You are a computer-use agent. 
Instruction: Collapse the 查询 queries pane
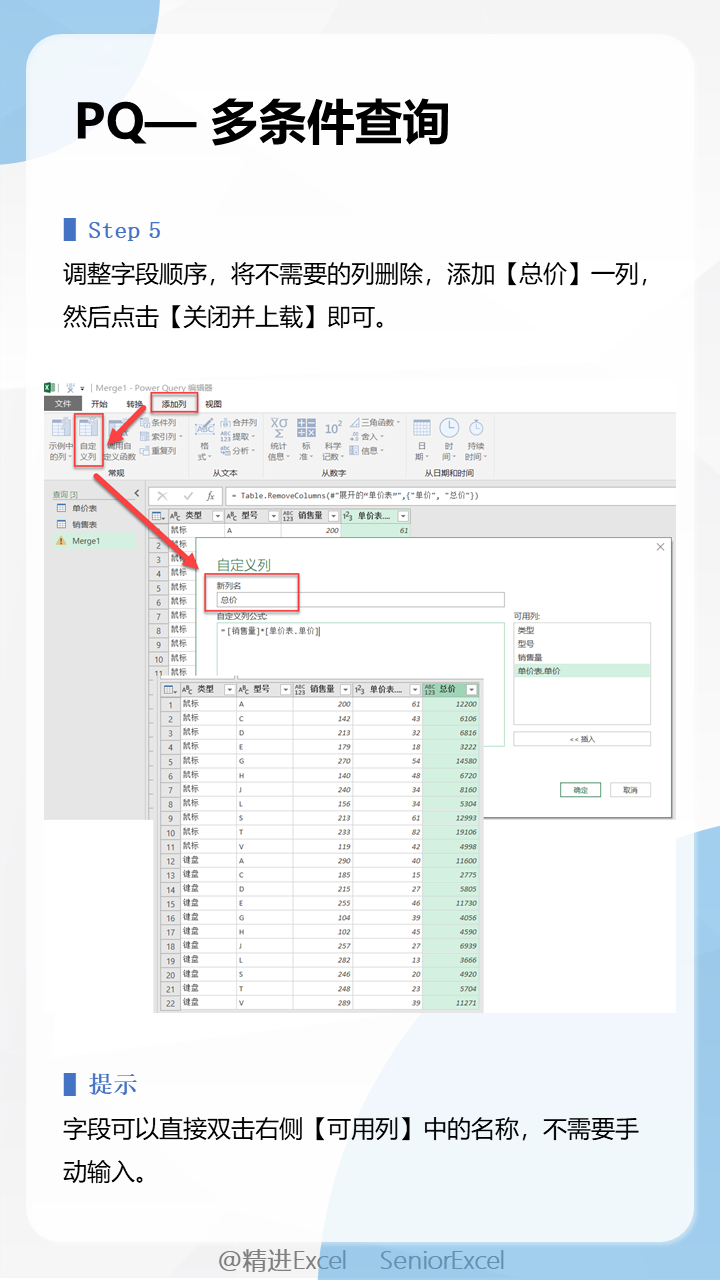[x=137, y=494]
